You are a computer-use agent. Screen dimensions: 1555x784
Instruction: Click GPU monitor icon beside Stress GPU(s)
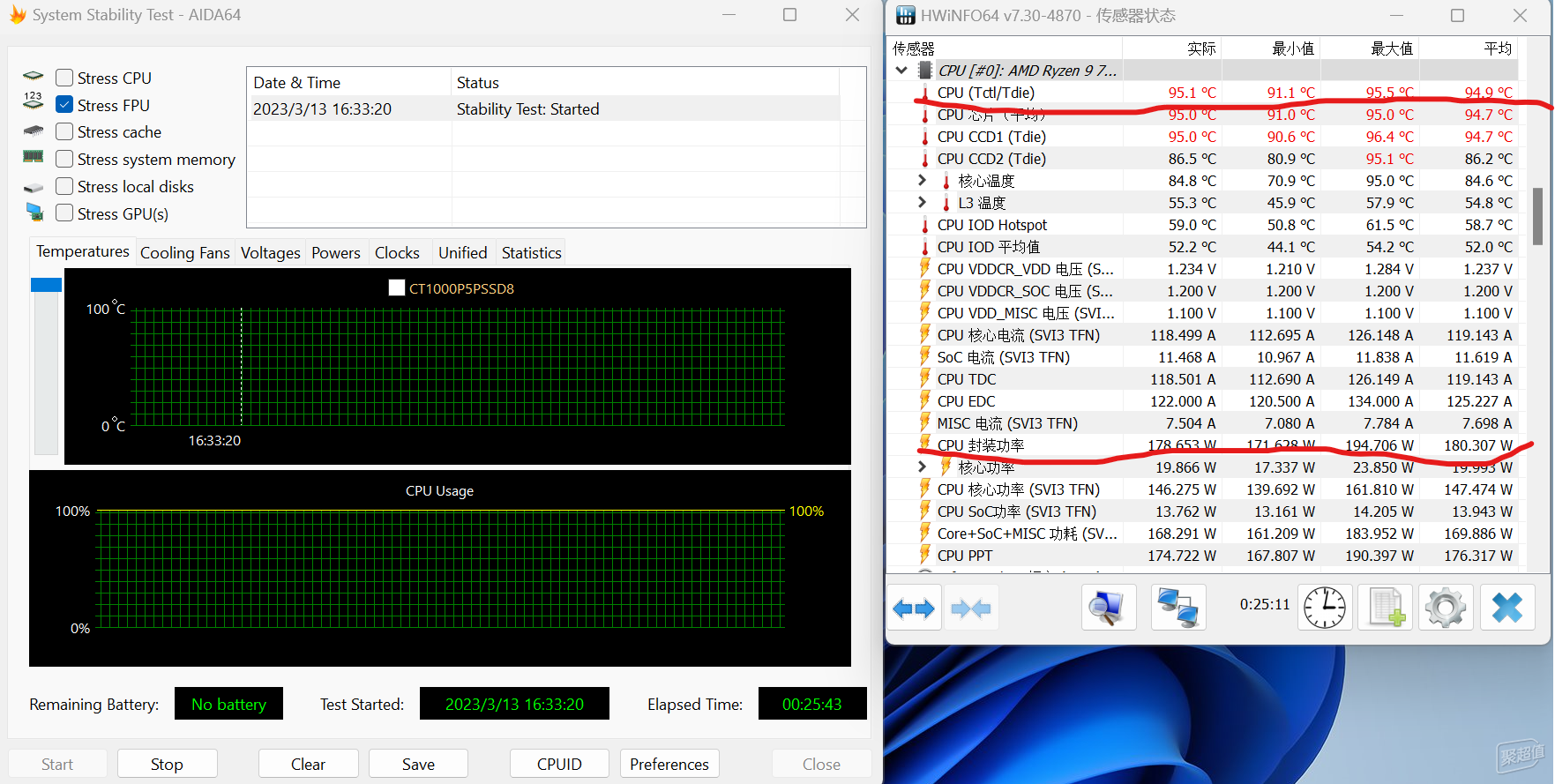tap(34, 212)
